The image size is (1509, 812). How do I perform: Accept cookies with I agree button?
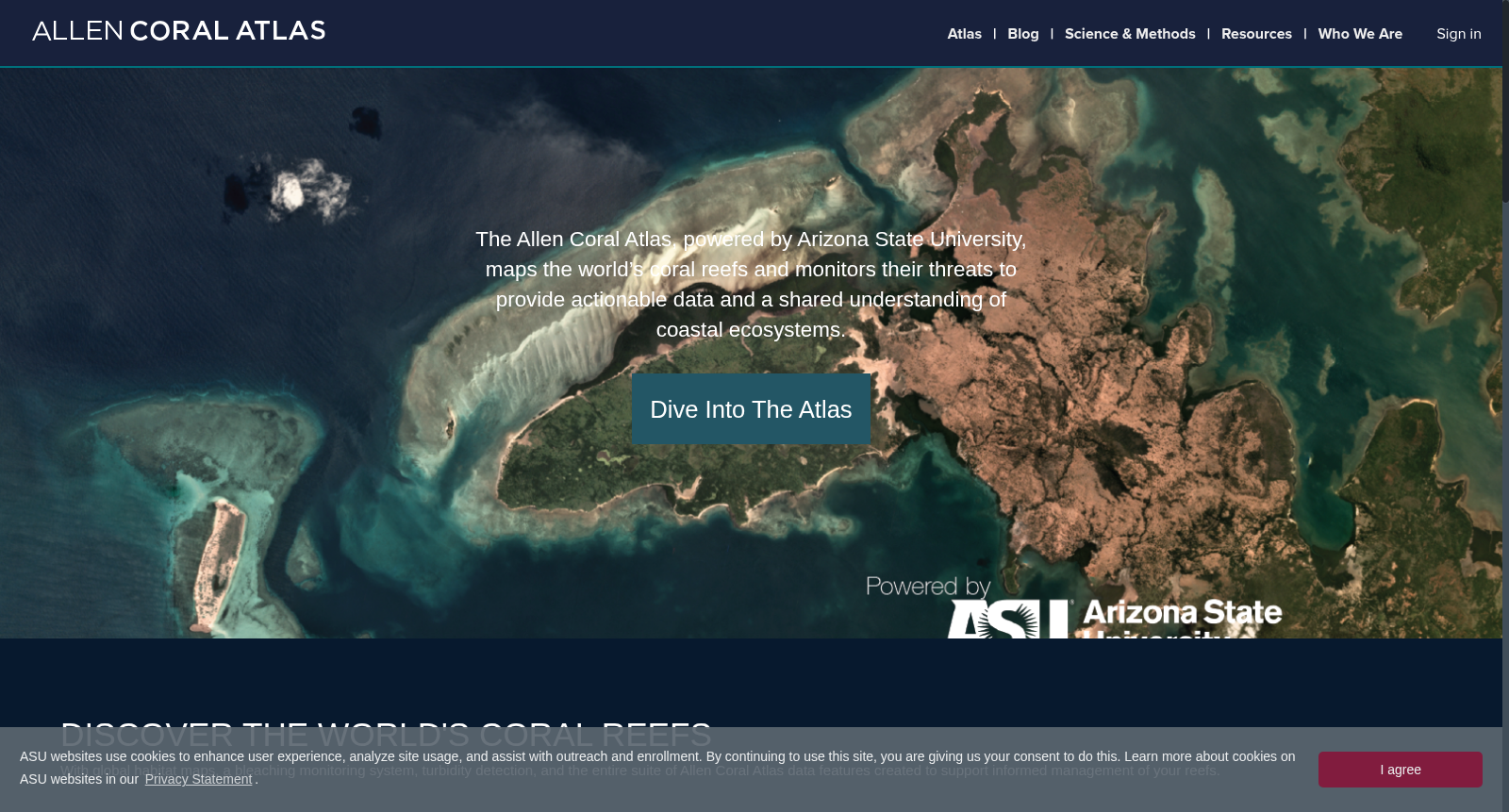[x=1400, y=770]
